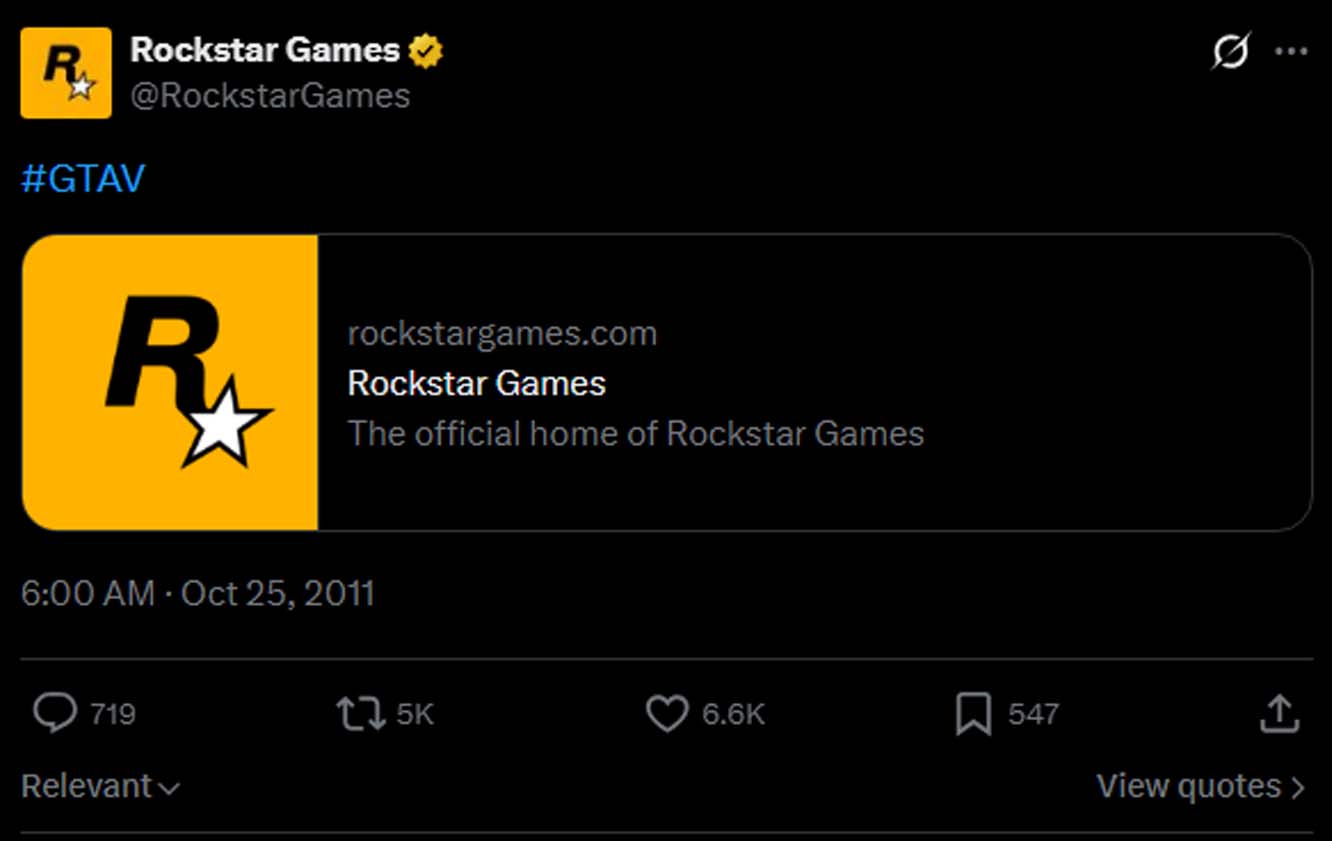Open the three-dot more options menu
This screenshot has width=1332, height=841.
click(1291, 51)
